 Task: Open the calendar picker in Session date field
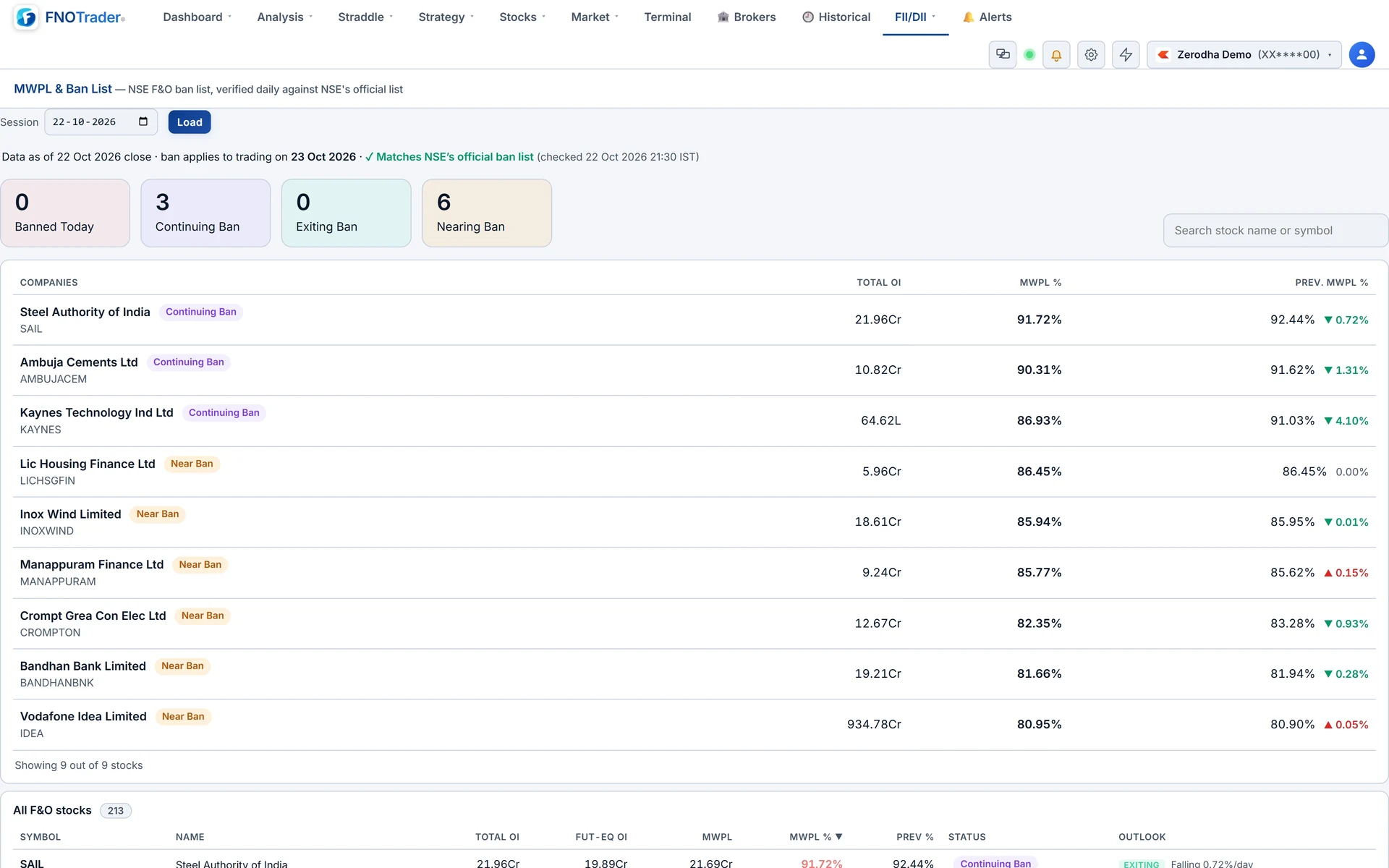143,122
